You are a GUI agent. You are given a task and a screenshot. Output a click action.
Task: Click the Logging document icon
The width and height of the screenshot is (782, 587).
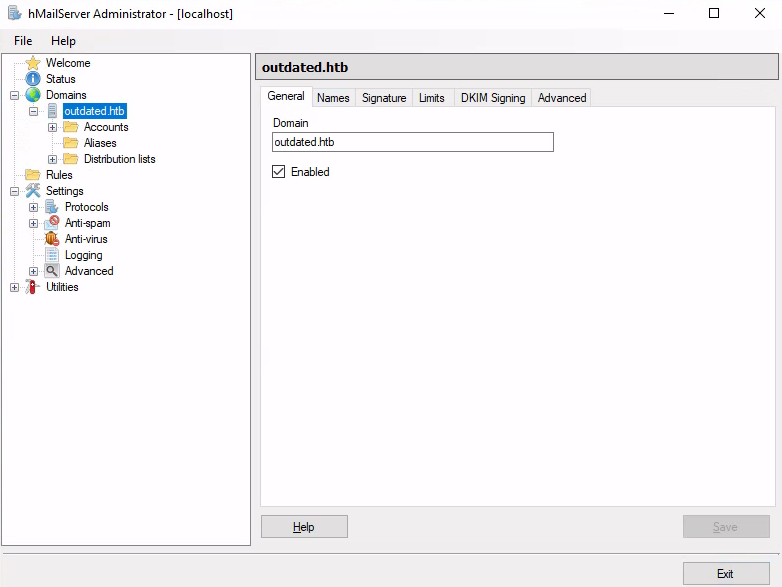point(52,255)
